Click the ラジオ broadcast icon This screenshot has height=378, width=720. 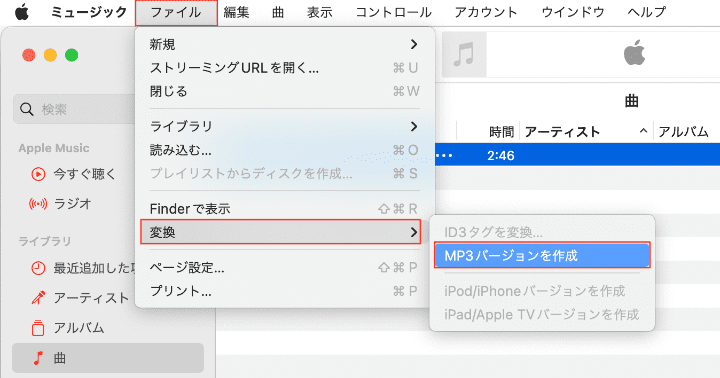click(38, 203)
